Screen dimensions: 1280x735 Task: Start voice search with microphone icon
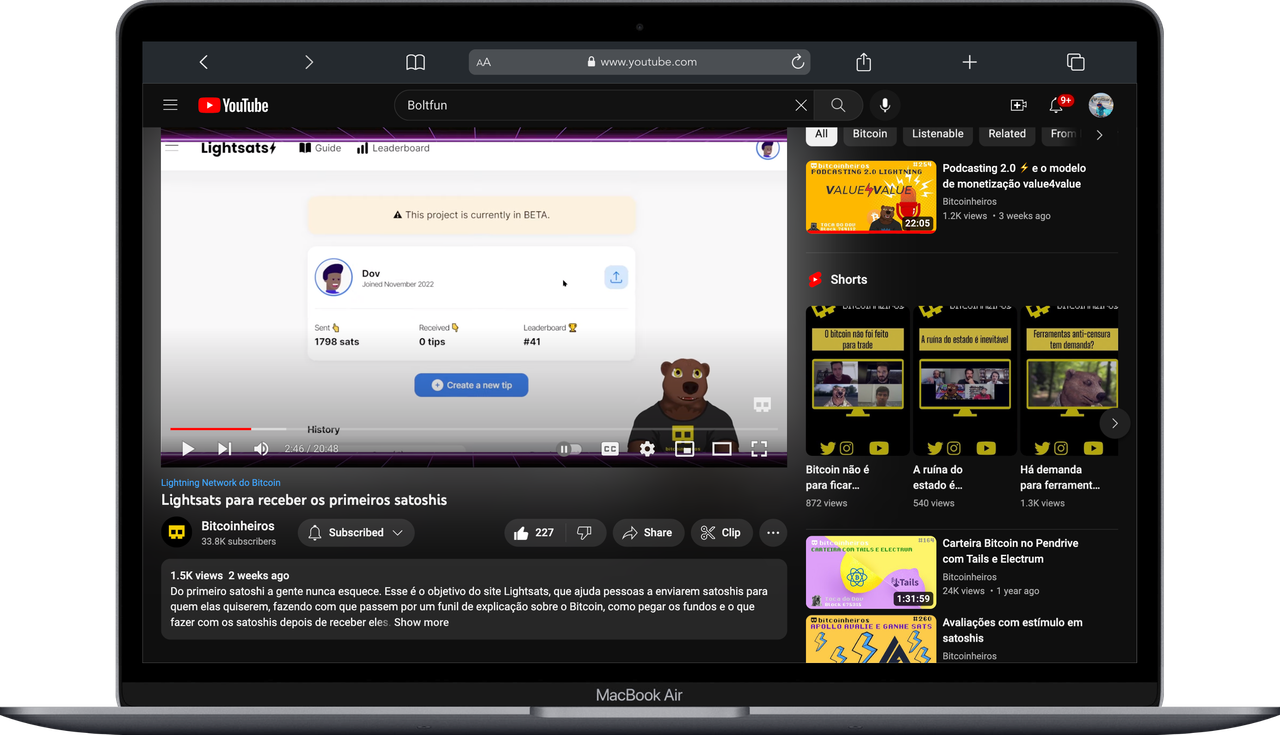(885, 105)
